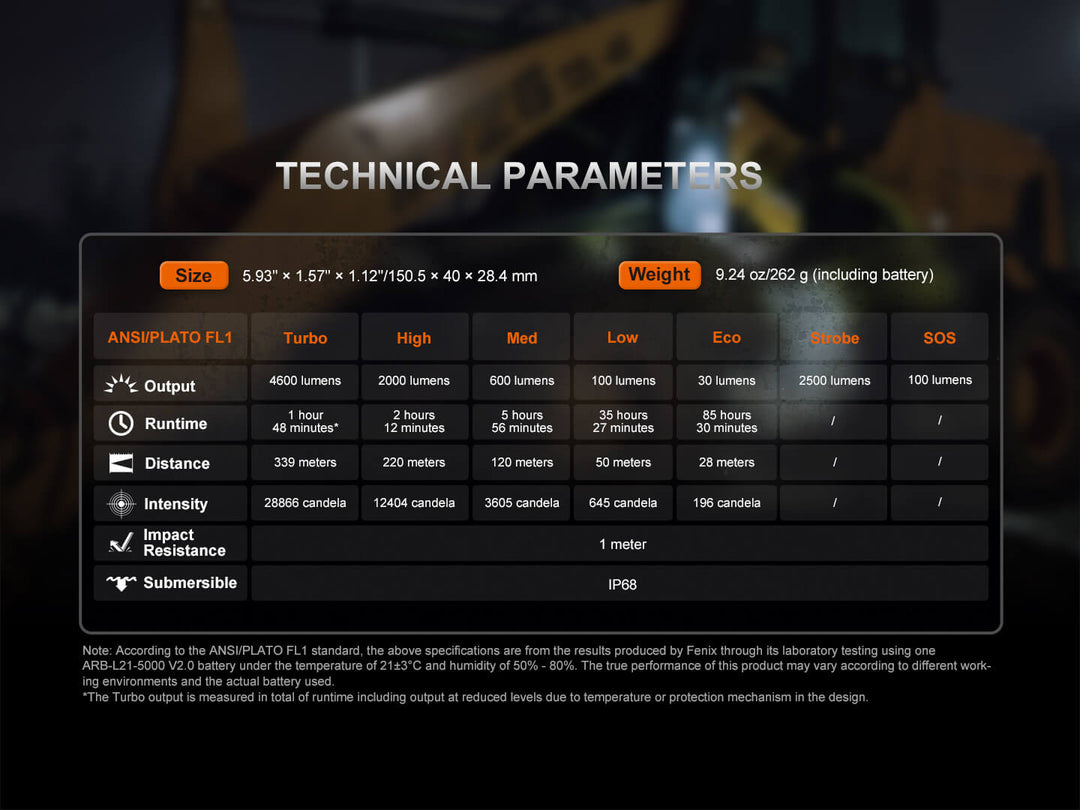Screen dimensions: 1080x810
Task: Click the Low mode header
Action: [x=623, y=337]
